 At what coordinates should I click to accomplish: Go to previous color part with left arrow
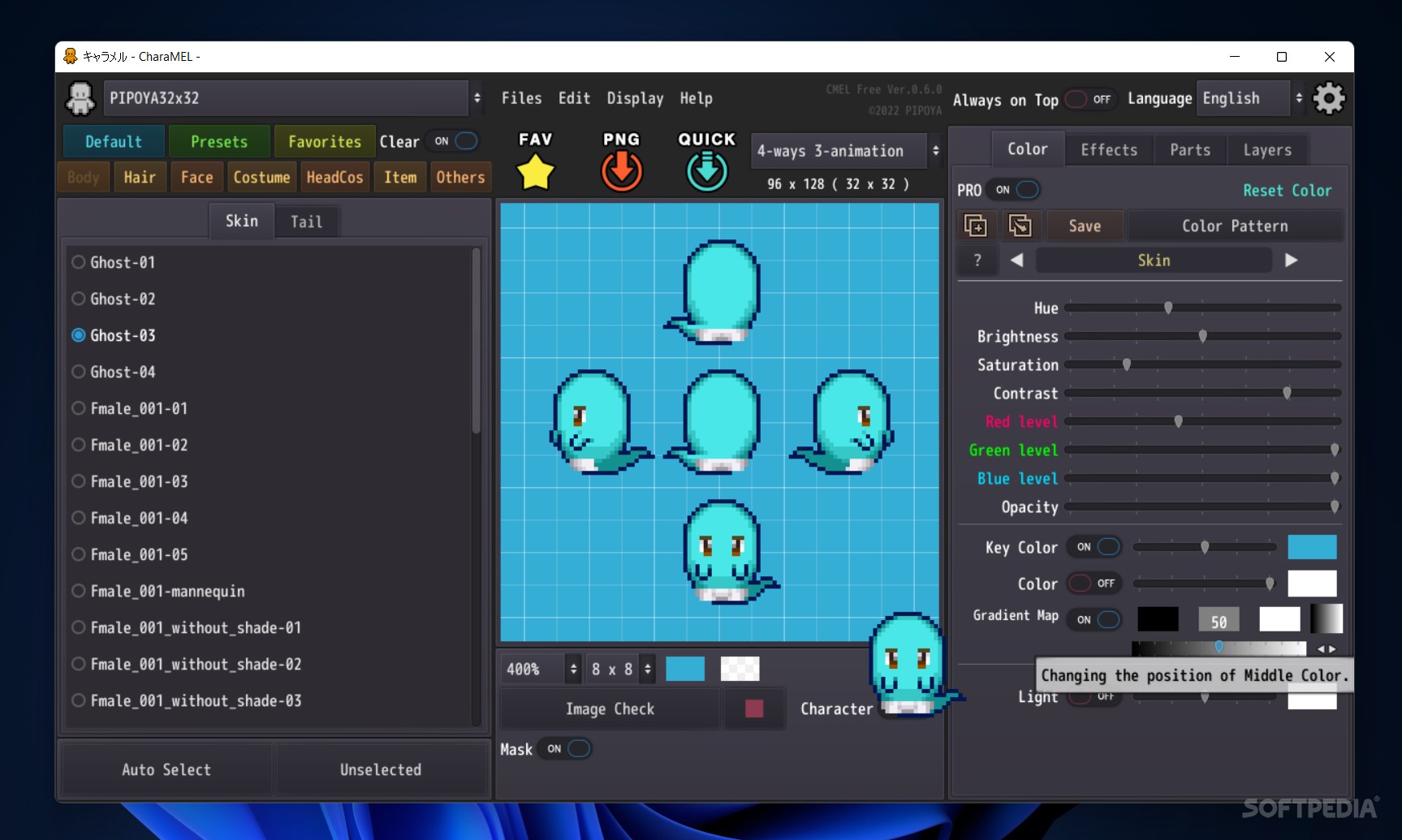[x=1016, y=261]
